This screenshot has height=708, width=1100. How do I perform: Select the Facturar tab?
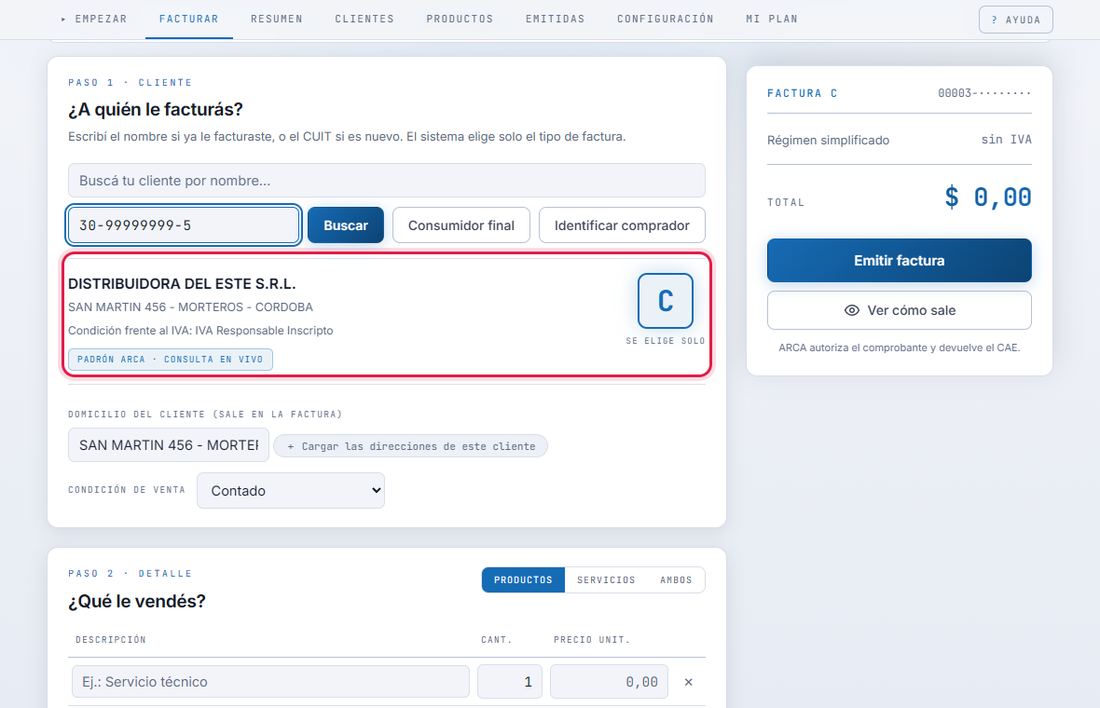189,19
